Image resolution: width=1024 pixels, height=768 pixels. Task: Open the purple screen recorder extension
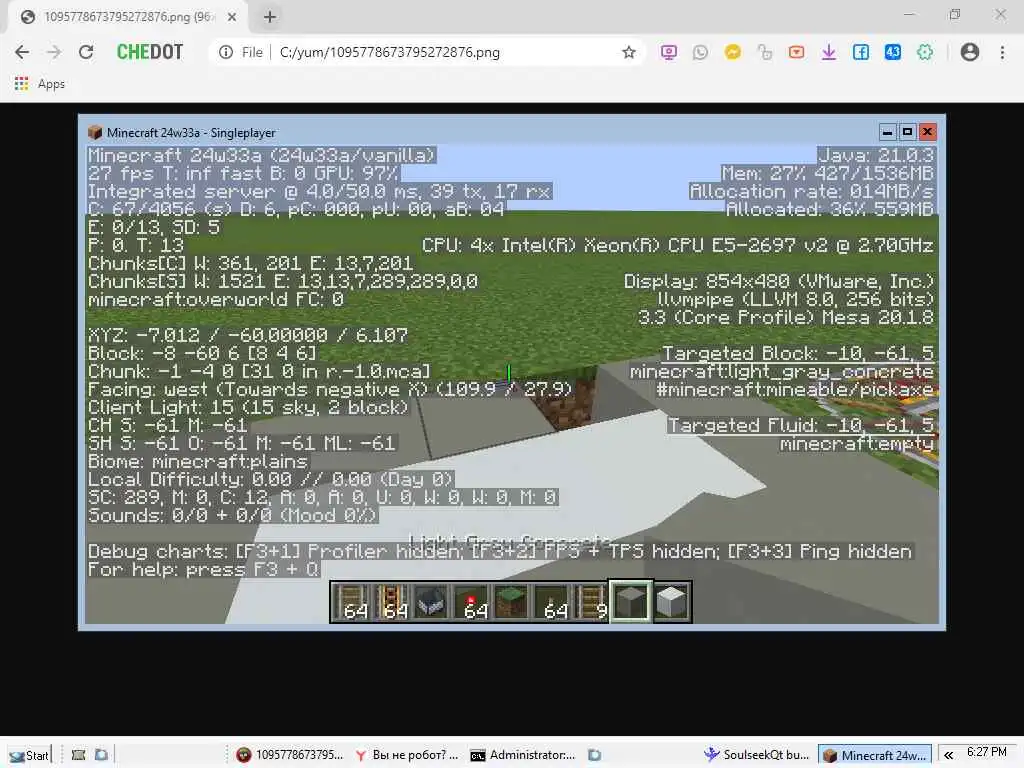click(668, 52)
